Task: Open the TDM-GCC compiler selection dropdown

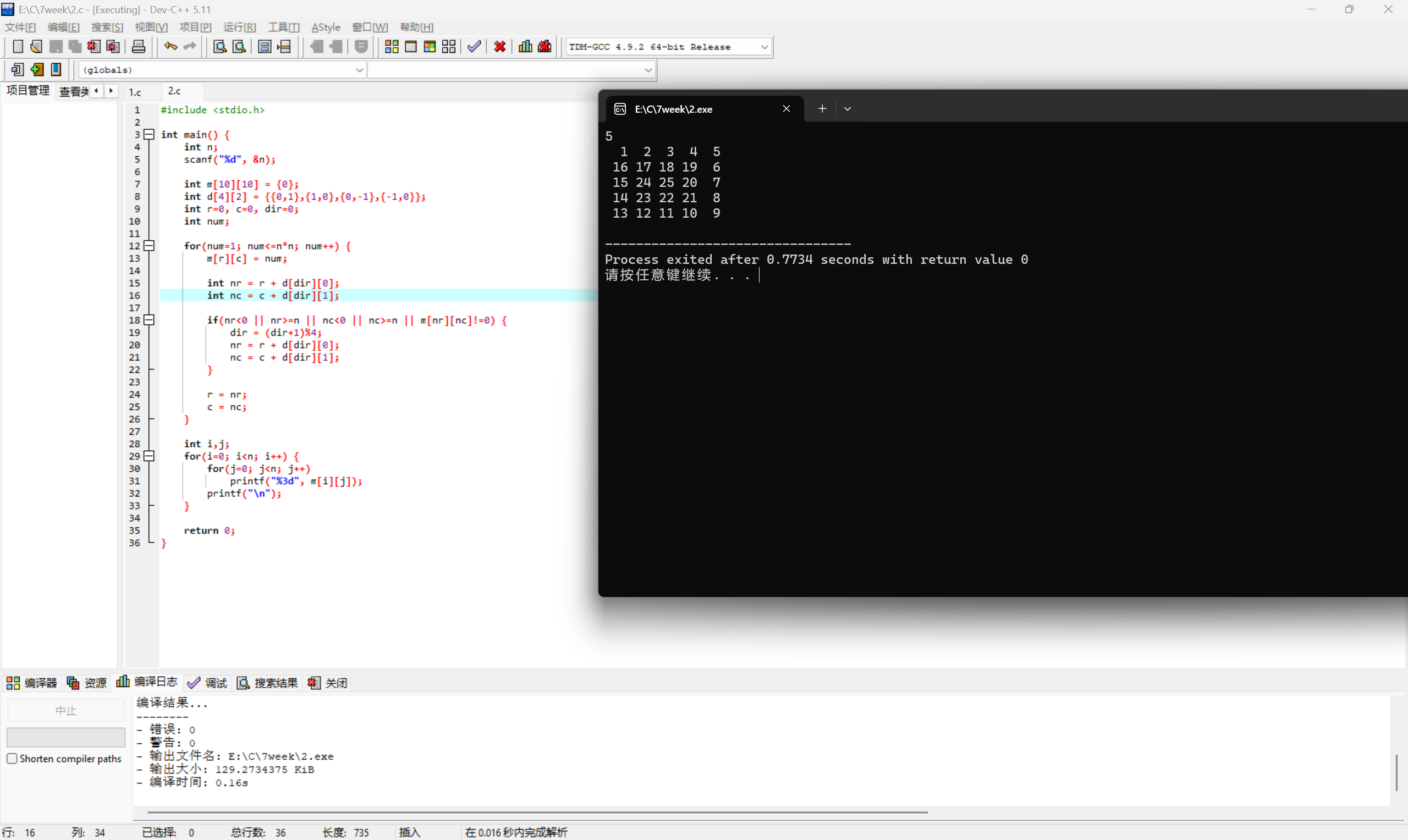Action: (x=765, y=47)
